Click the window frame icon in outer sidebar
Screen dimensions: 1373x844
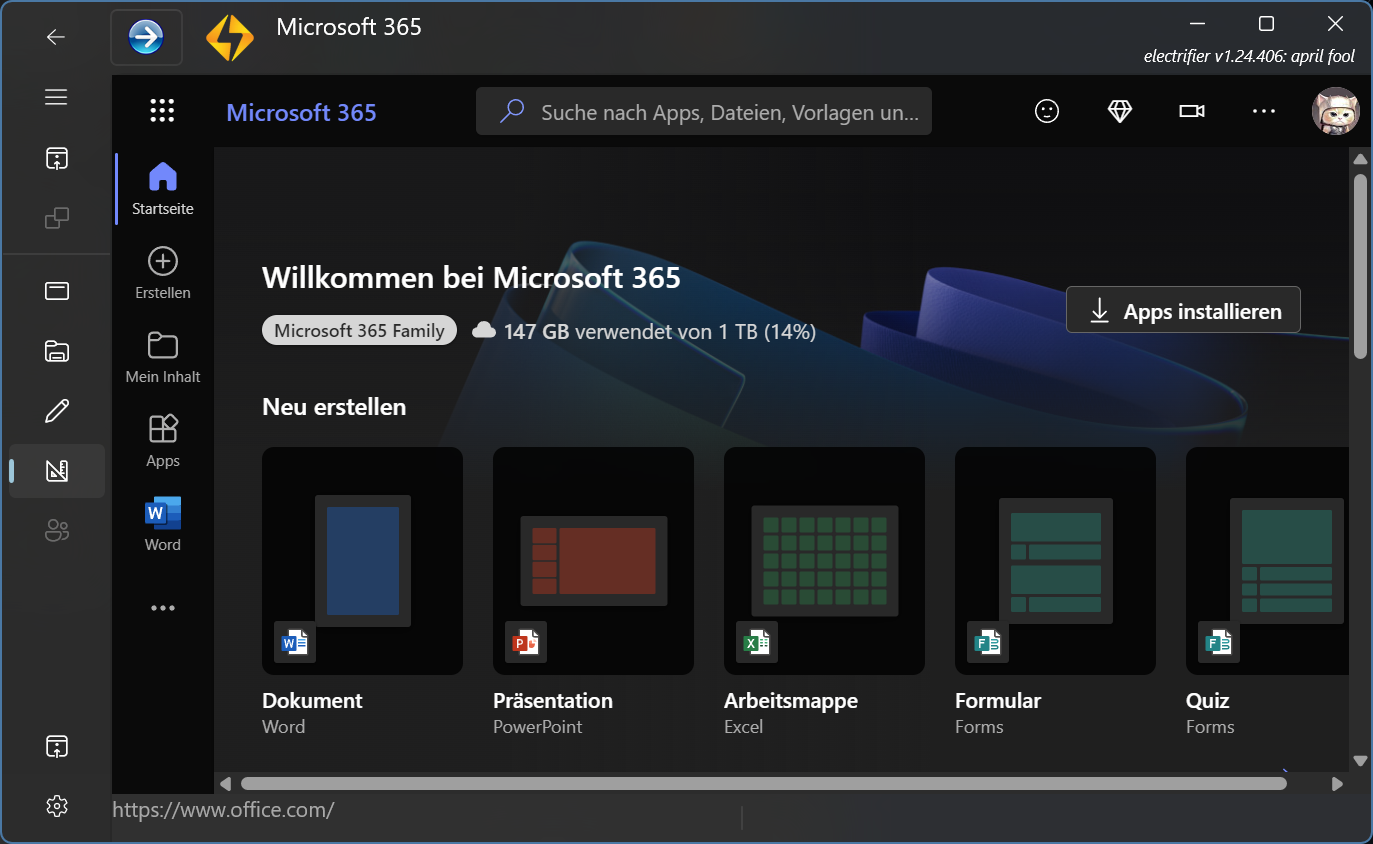coord(57,291)
